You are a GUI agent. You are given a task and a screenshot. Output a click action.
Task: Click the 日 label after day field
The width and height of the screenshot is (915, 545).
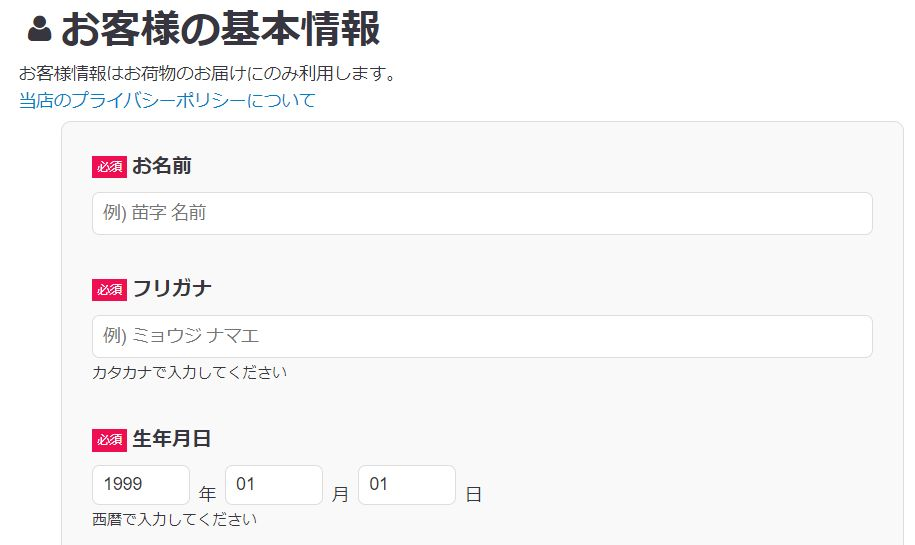coord(473,494)
